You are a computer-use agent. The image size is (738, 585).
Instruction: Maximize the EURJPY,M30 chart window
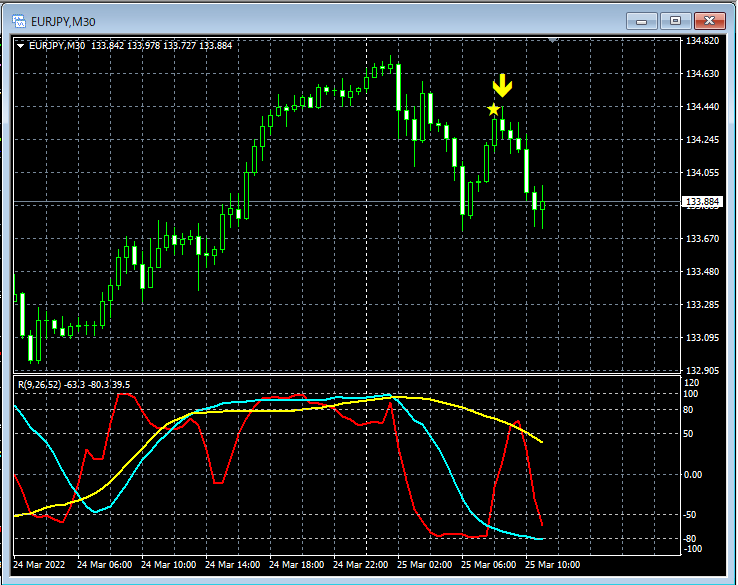click(675, 21)
